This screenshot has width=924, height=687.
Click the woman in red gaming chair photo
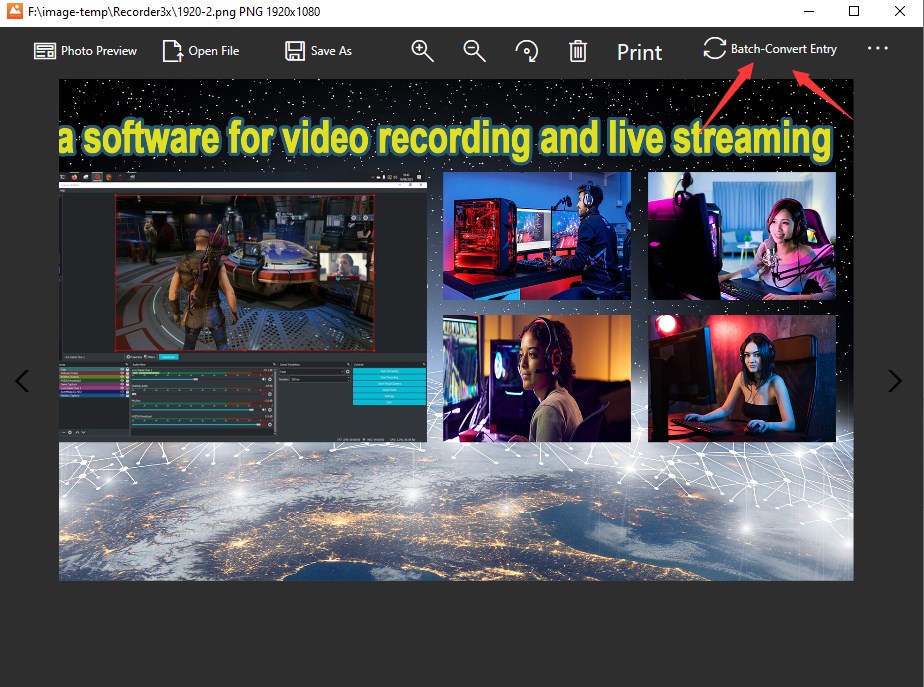[741, 378]
